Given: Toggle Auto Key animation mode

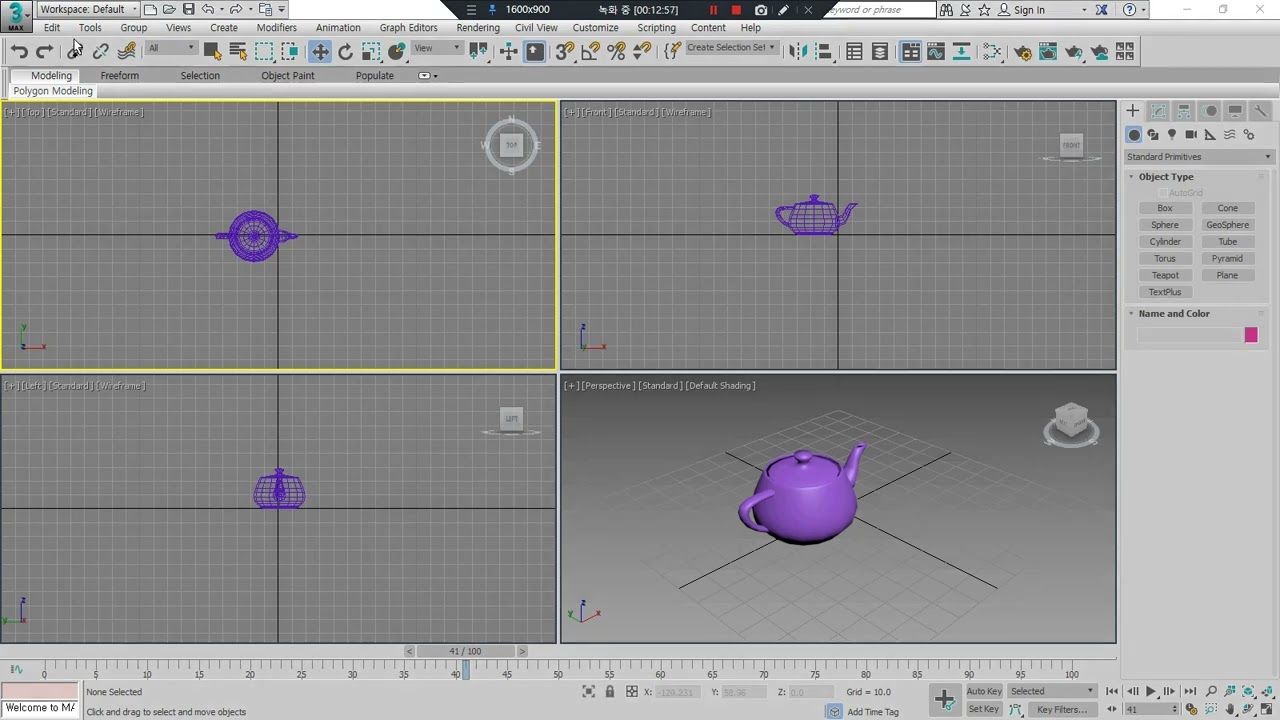Looking at the screenshot, I should pyautogui.click(x=984, y=691).
